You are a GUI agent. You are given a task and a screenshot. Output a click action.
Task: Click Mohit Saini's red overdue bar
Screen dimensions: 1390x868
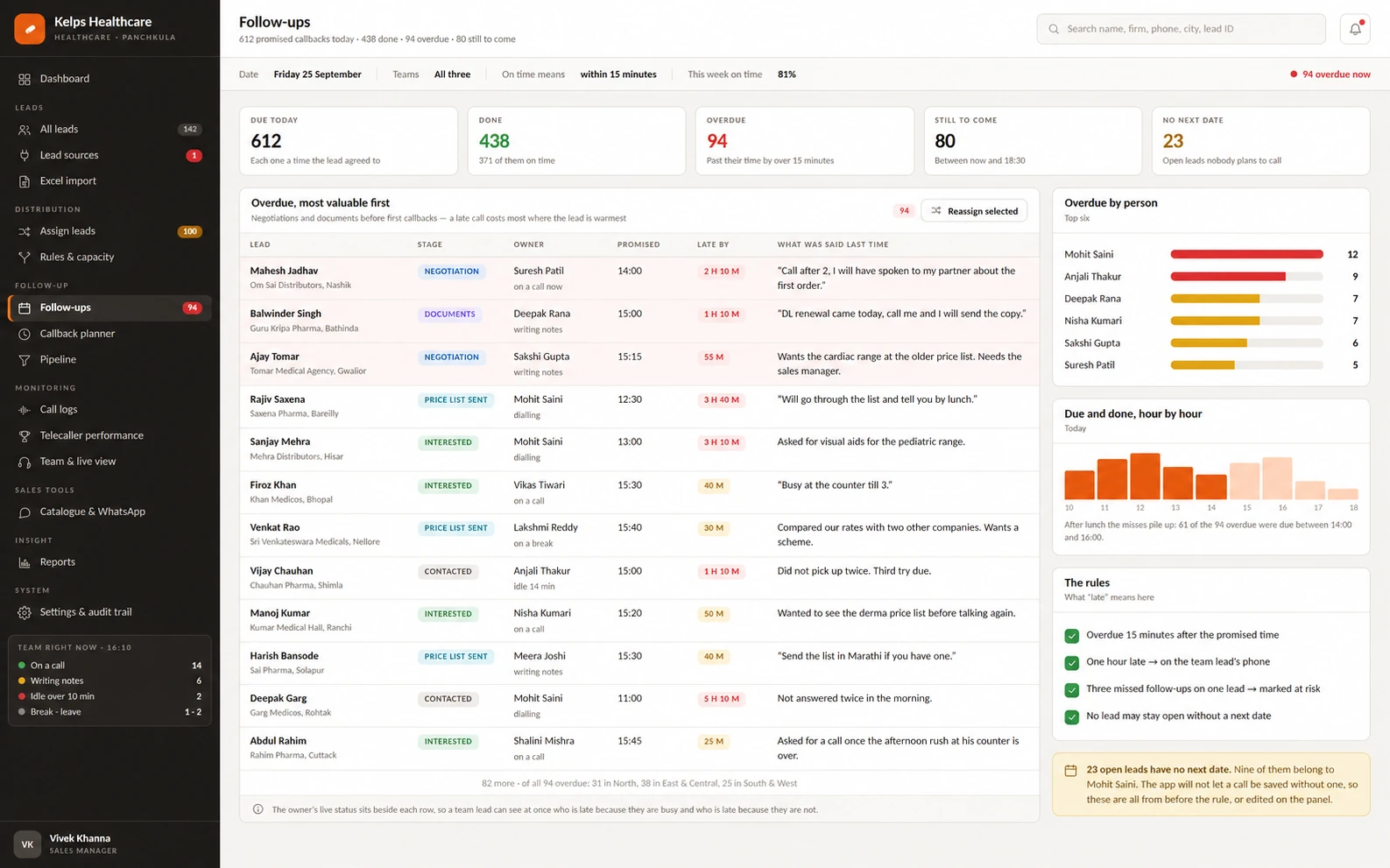coord(1246,254)
